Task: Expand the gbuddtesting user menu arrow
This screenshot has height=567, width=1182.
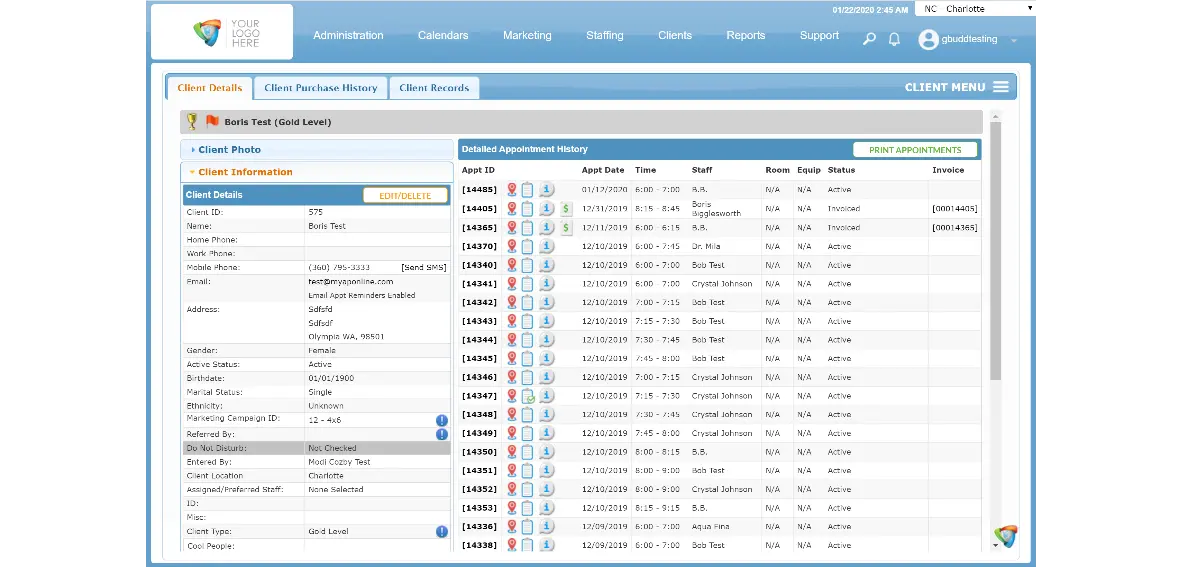Action: (x=1014, y=41)
